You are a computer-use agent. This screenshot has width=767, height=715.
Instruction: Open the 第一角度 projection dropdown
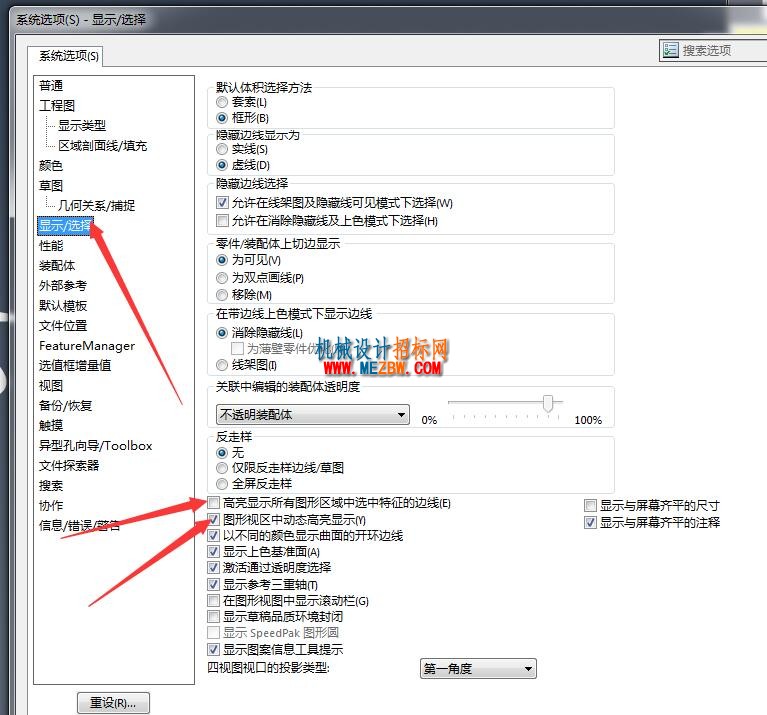pyautogui.click(x=478, y=669)
